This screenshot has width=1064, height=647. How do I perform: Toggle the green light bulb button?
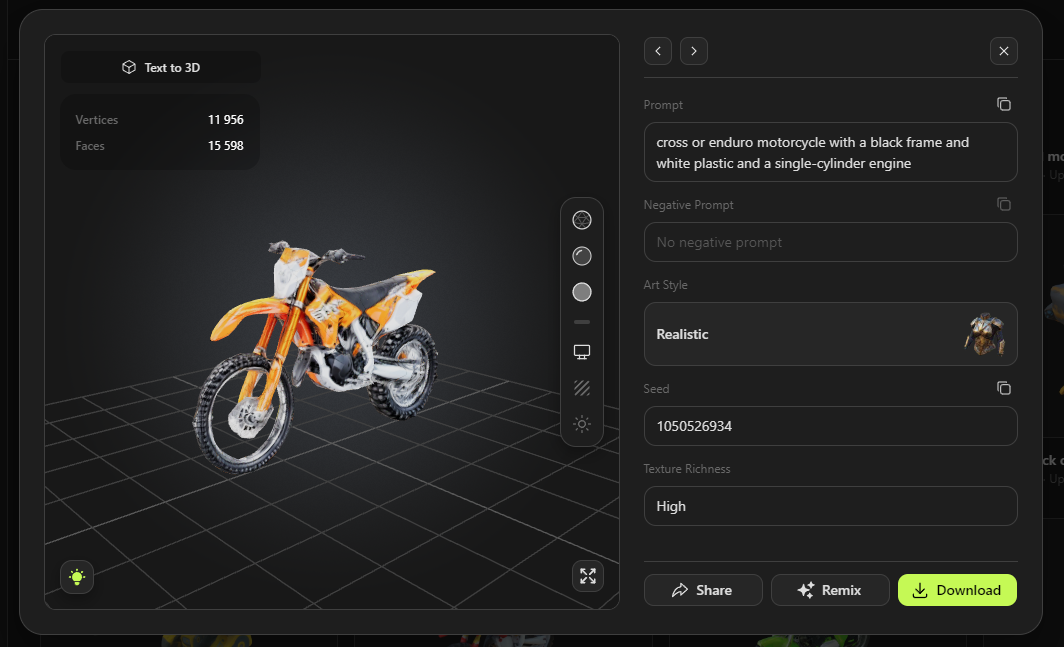click(77, 576)
